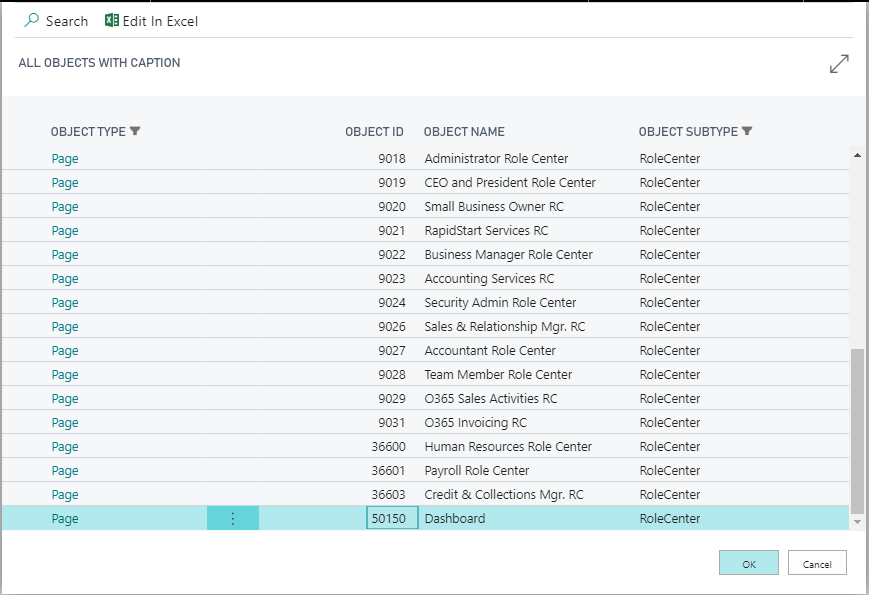Click Page link in Accounting Services RC row

pos(65,279)
